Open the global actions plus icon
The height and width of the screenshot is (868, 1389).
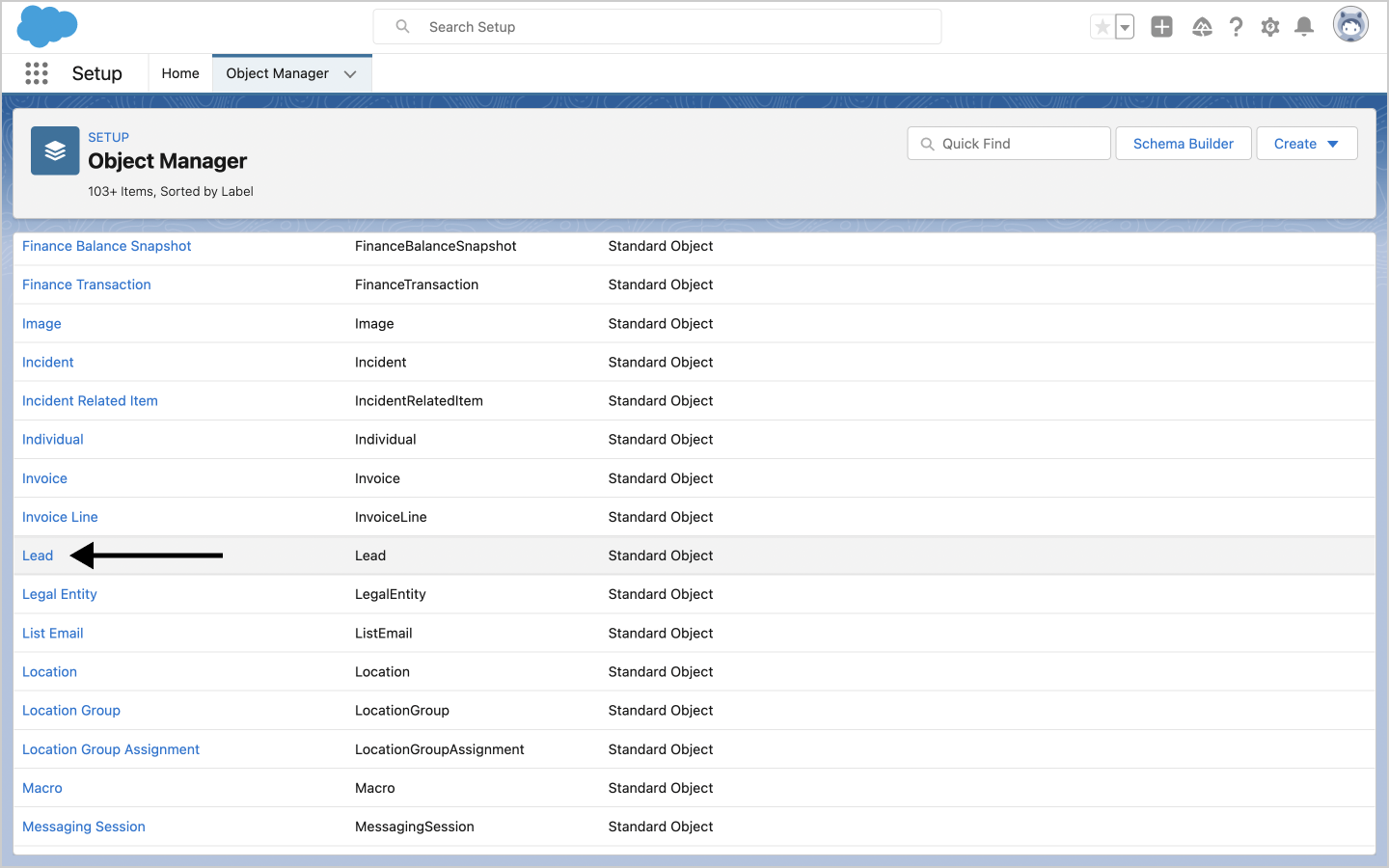[x=1161, y=27]
